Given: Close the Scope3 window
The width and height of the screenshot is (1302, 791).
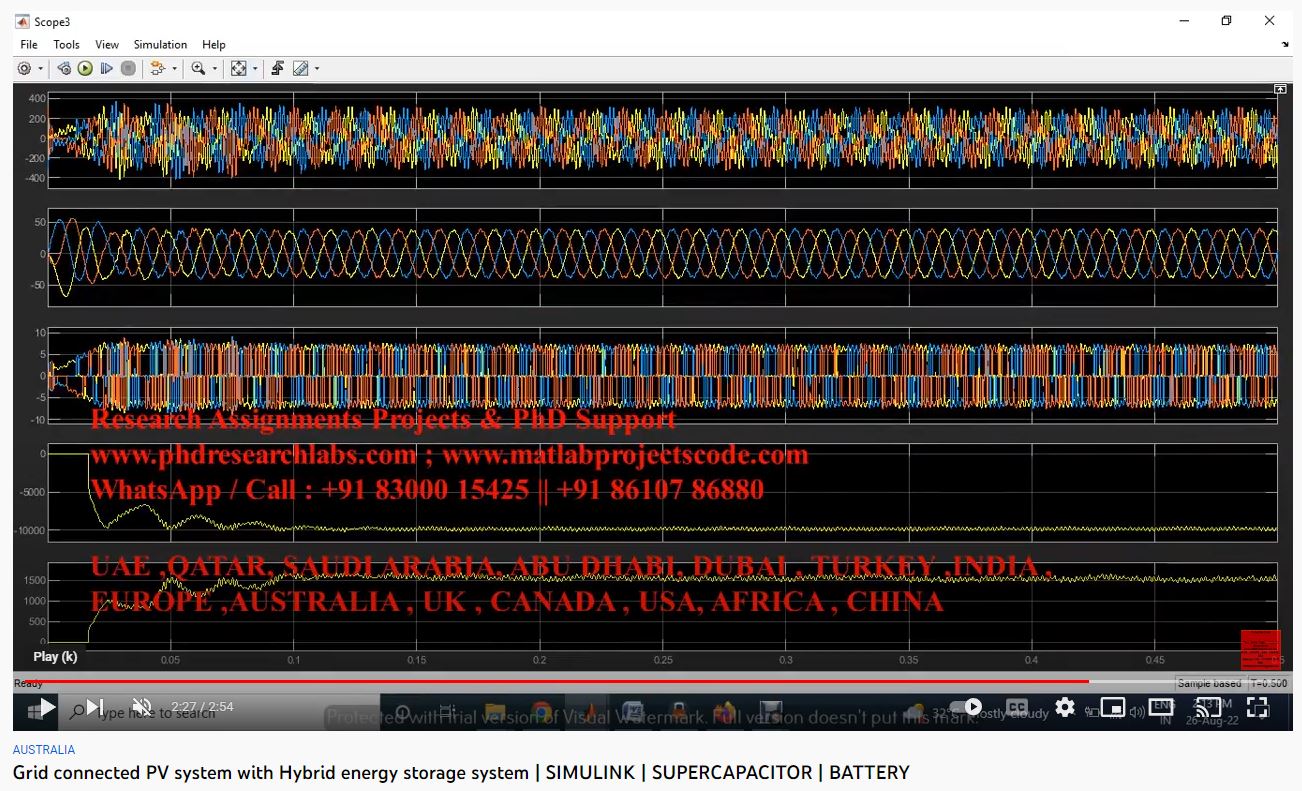Looking at the screenshot, I should pos(1270,20).
